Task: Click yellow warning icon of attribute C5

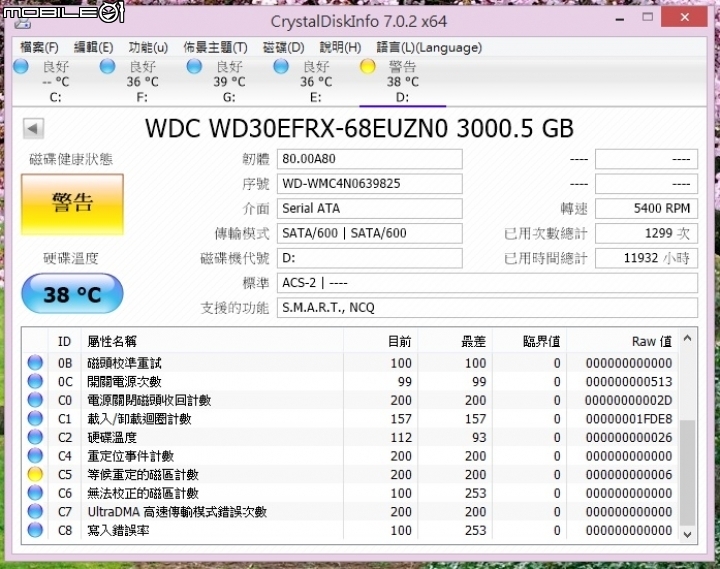Action: point(35,474)
